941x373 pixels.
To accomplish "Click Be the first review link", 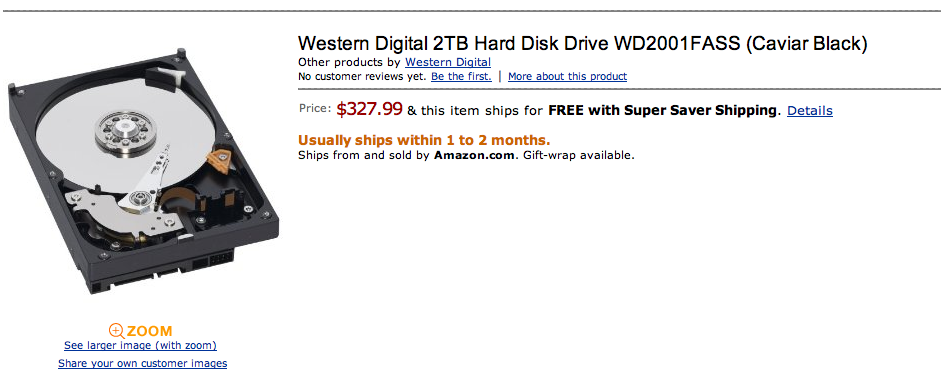I will (461, 77).
